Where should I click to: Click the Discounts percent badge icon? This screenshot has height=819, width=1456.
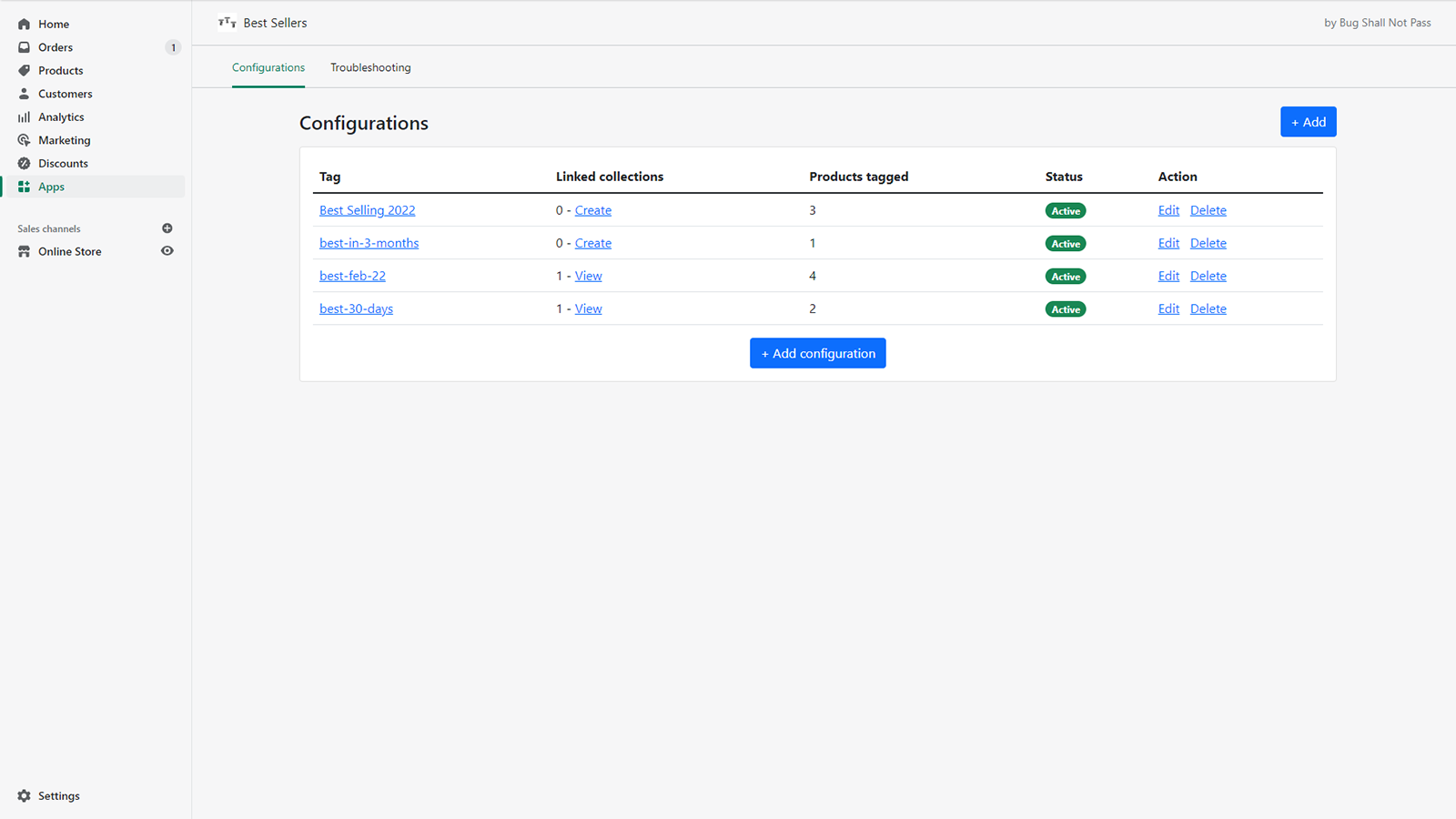(x=24, y=164)
